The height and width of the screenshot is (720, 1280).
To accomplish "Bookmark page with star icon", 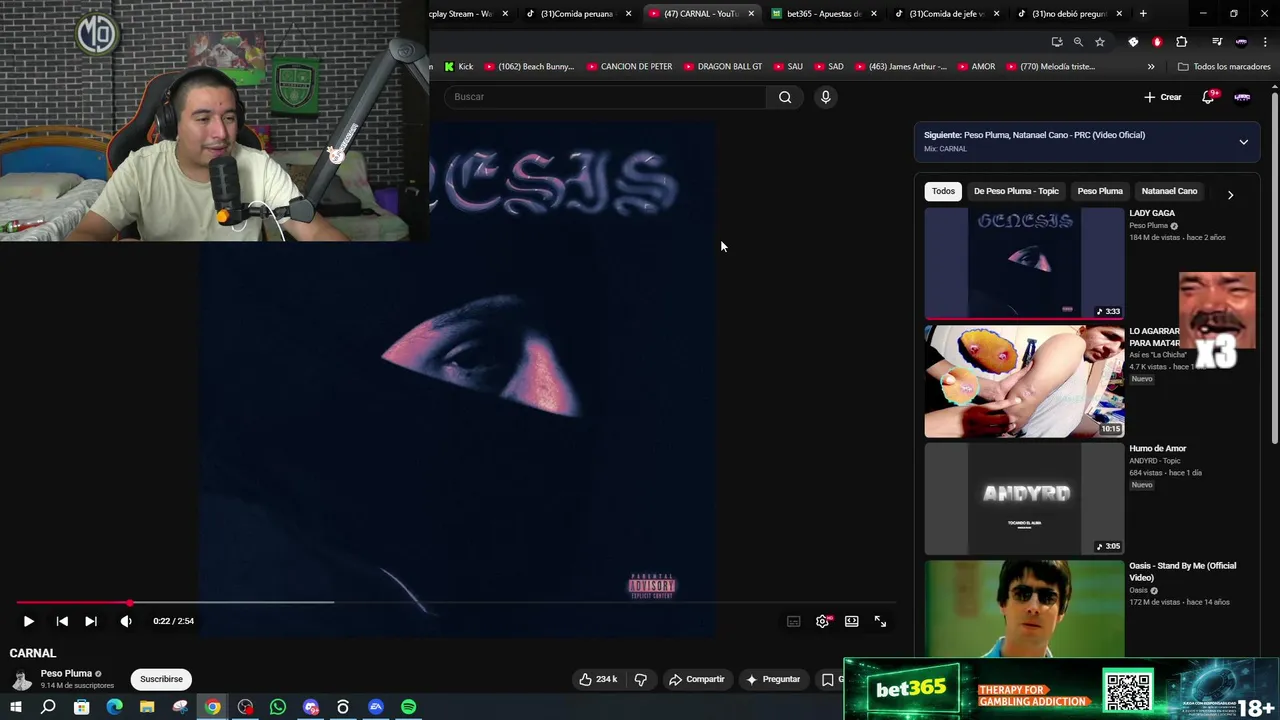I will 1100,42.
